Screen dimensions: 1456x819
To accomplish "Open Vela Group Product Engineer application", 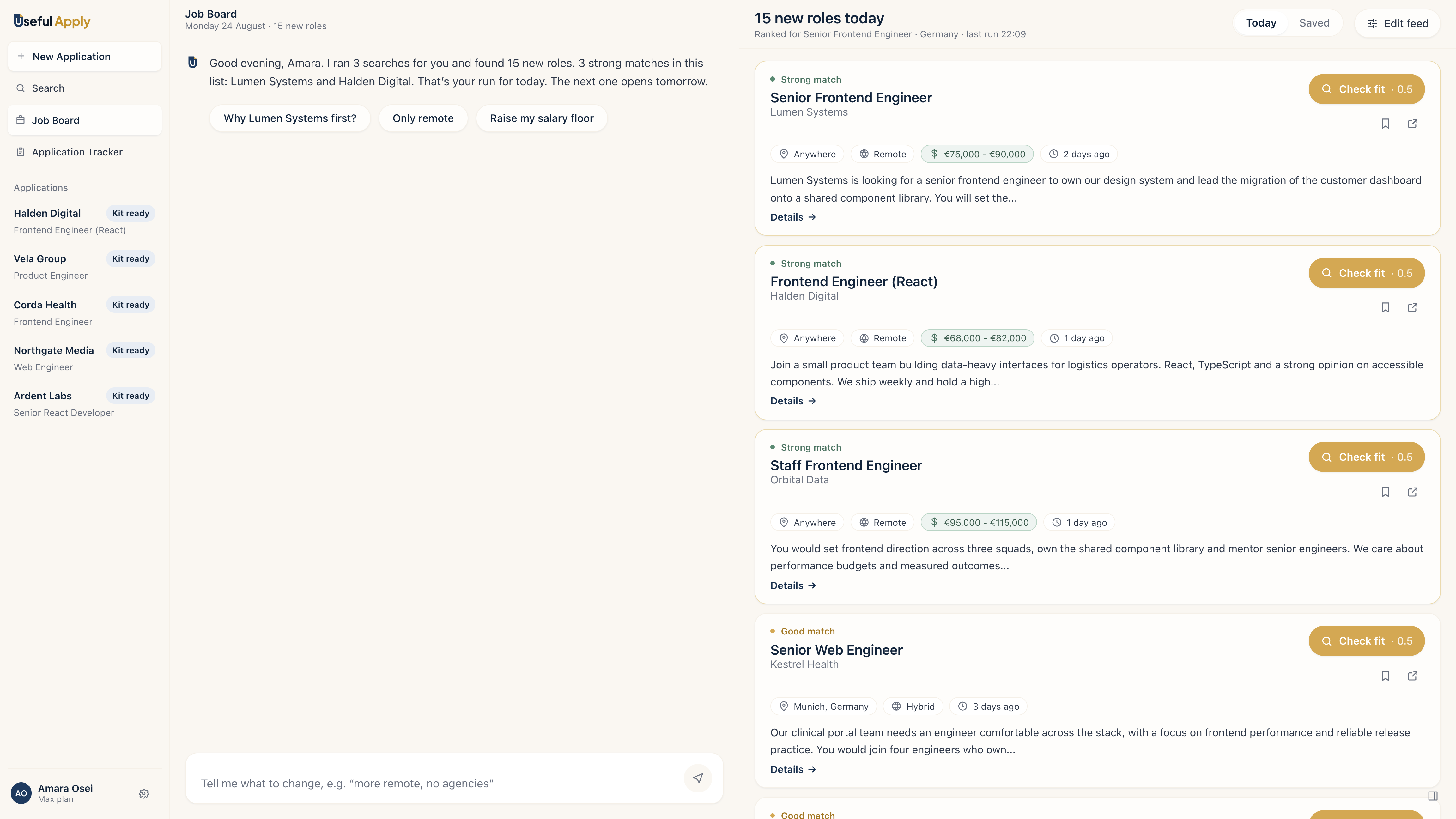I will (x=84, y=267).
